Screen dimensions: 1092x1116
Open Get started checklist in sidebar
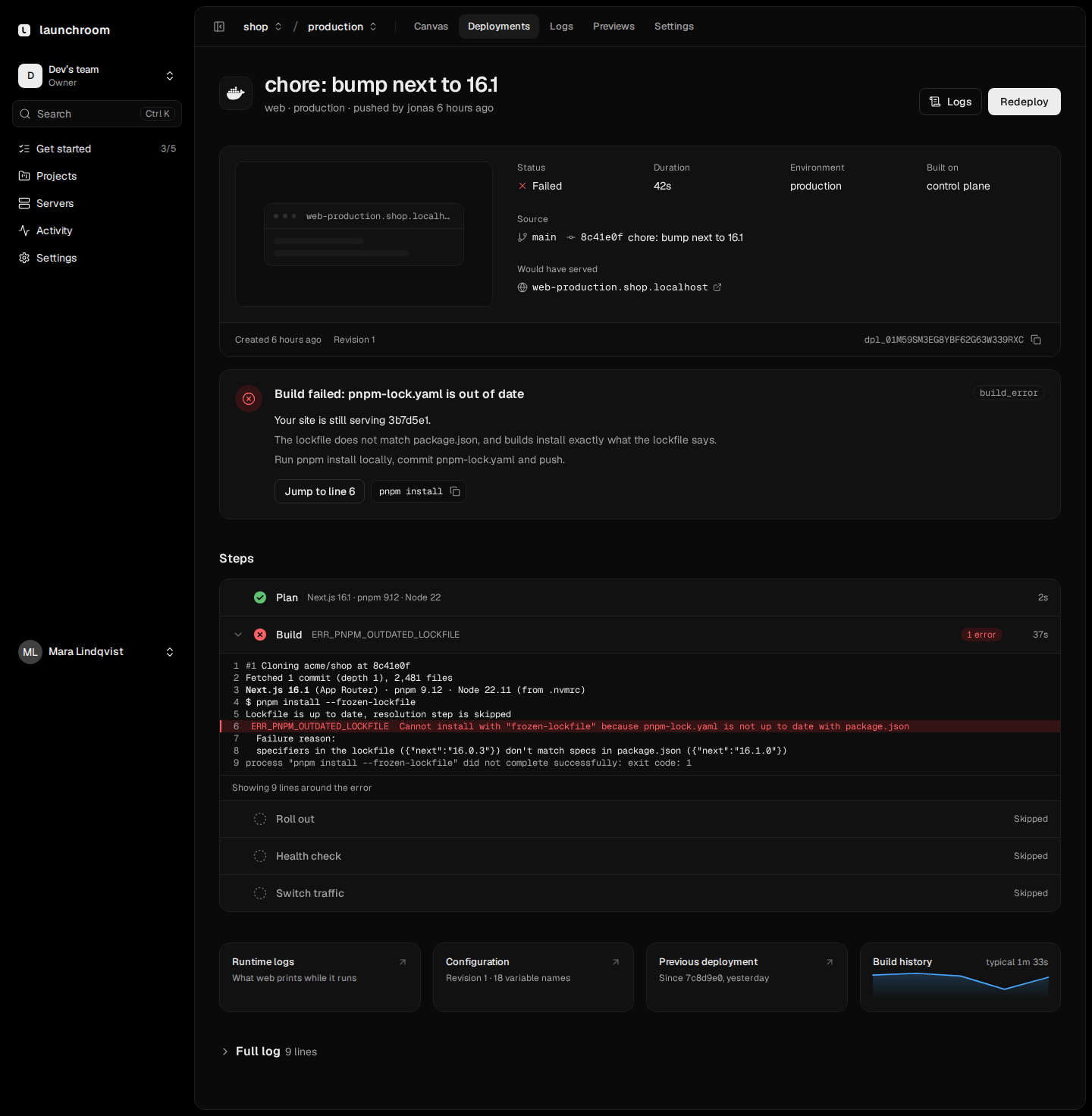[97, 149]
